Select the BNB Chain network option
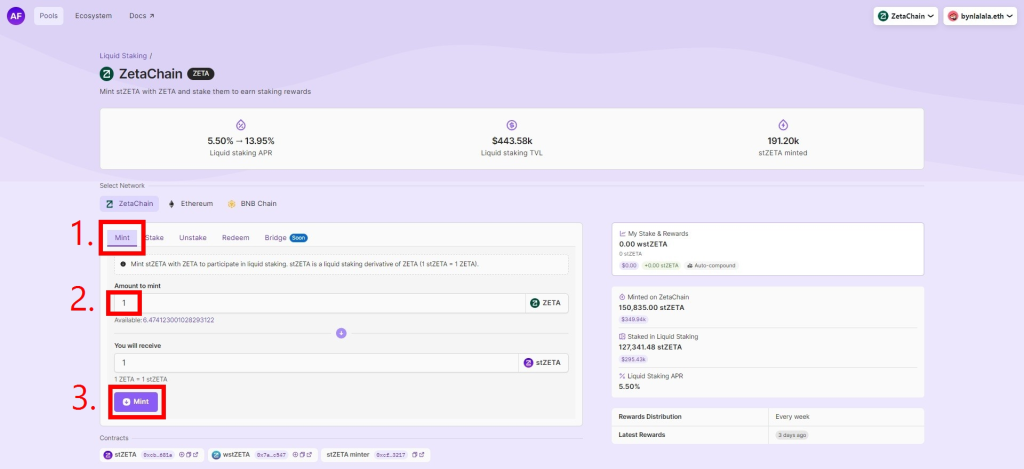Image resolution: width=1024 pixels, height=469 pixels. click(252, 203)
